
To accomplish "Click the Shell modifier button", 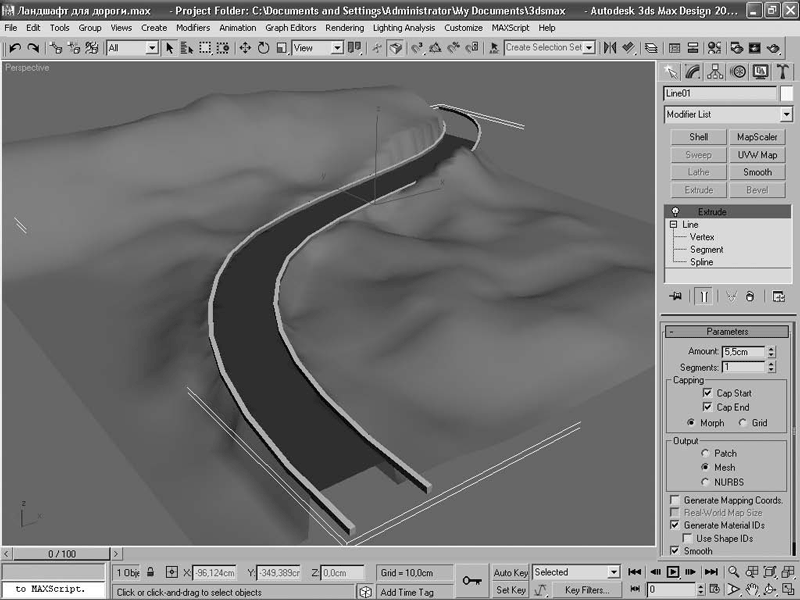I will click(698, 137).
